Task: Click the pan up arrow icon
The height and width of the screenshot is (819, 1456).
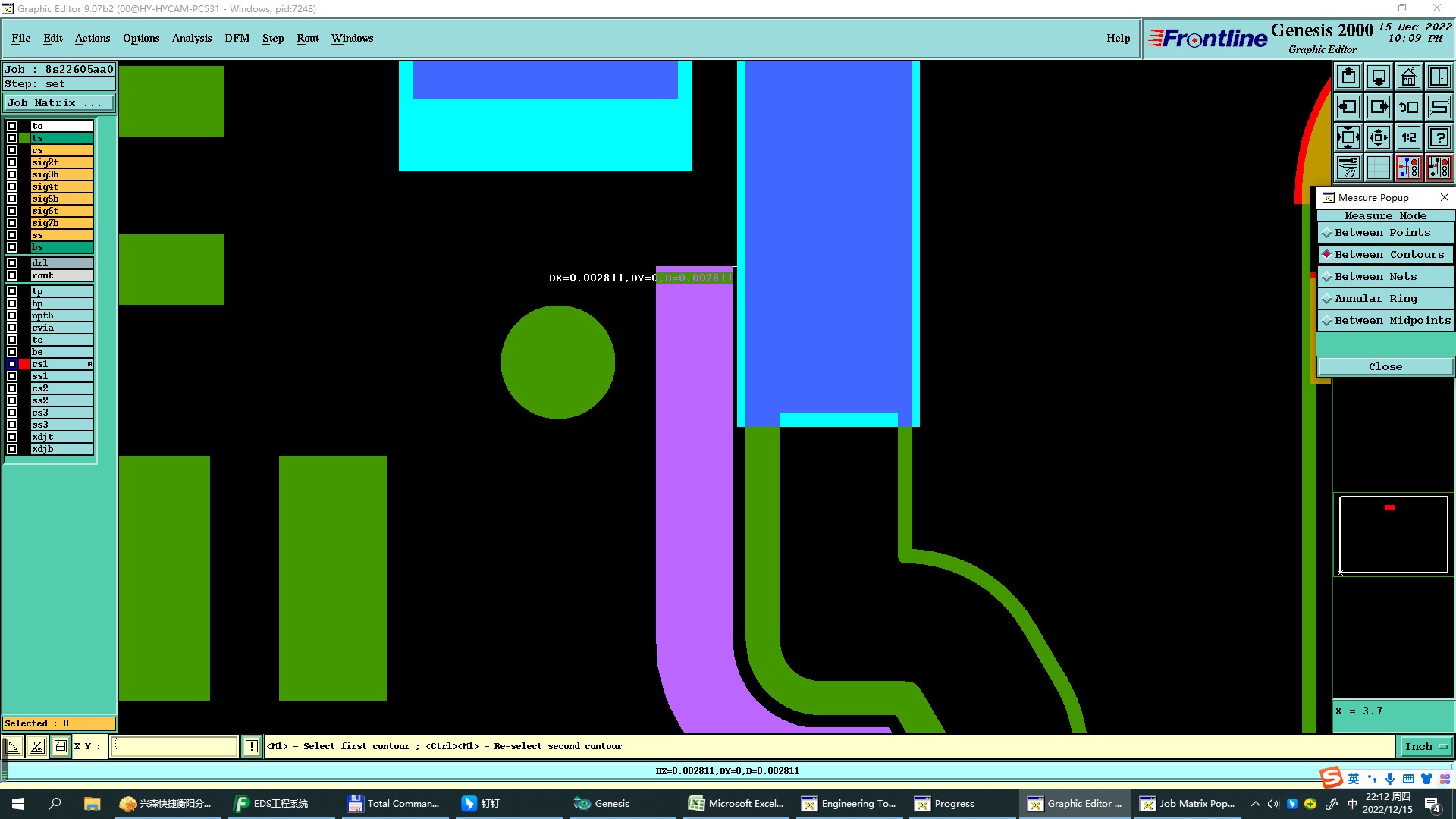Action: point(1348,77)
